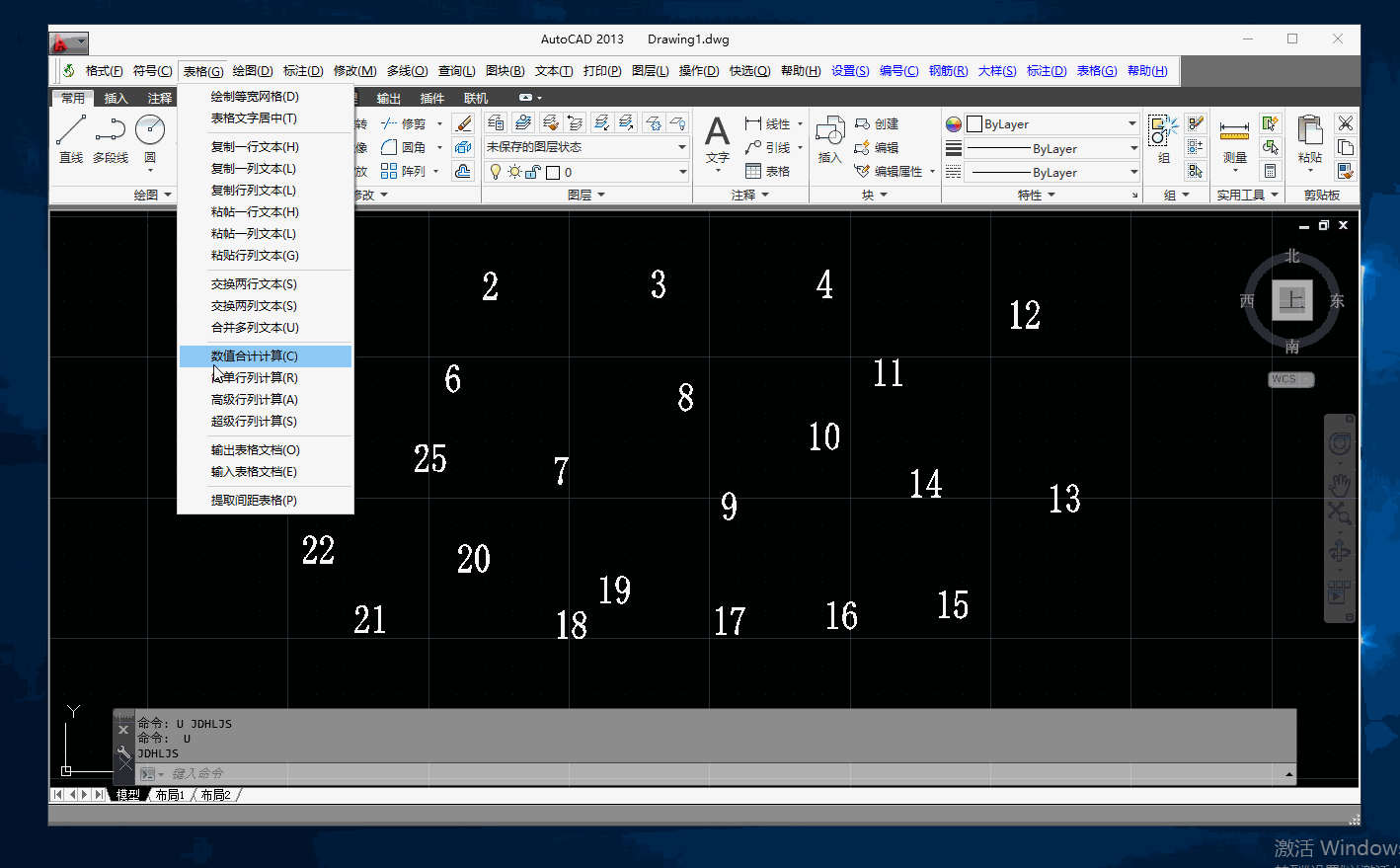Click the large 文字 (Text) icon
The height and width of the screenshot is (868, 1400).
pyautogui.click(x=718, y=137)
